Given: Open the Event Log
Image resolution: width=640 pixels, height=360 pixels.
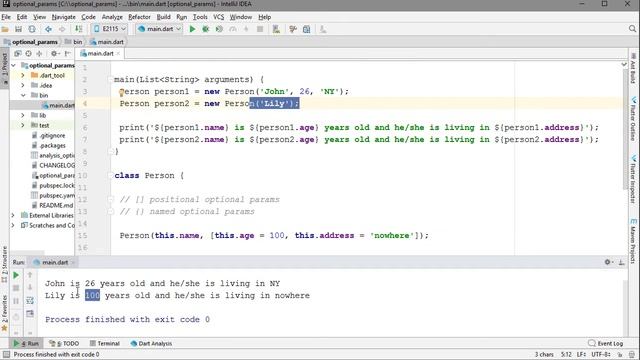Looking at the screenshot, I should coord(606,343).
